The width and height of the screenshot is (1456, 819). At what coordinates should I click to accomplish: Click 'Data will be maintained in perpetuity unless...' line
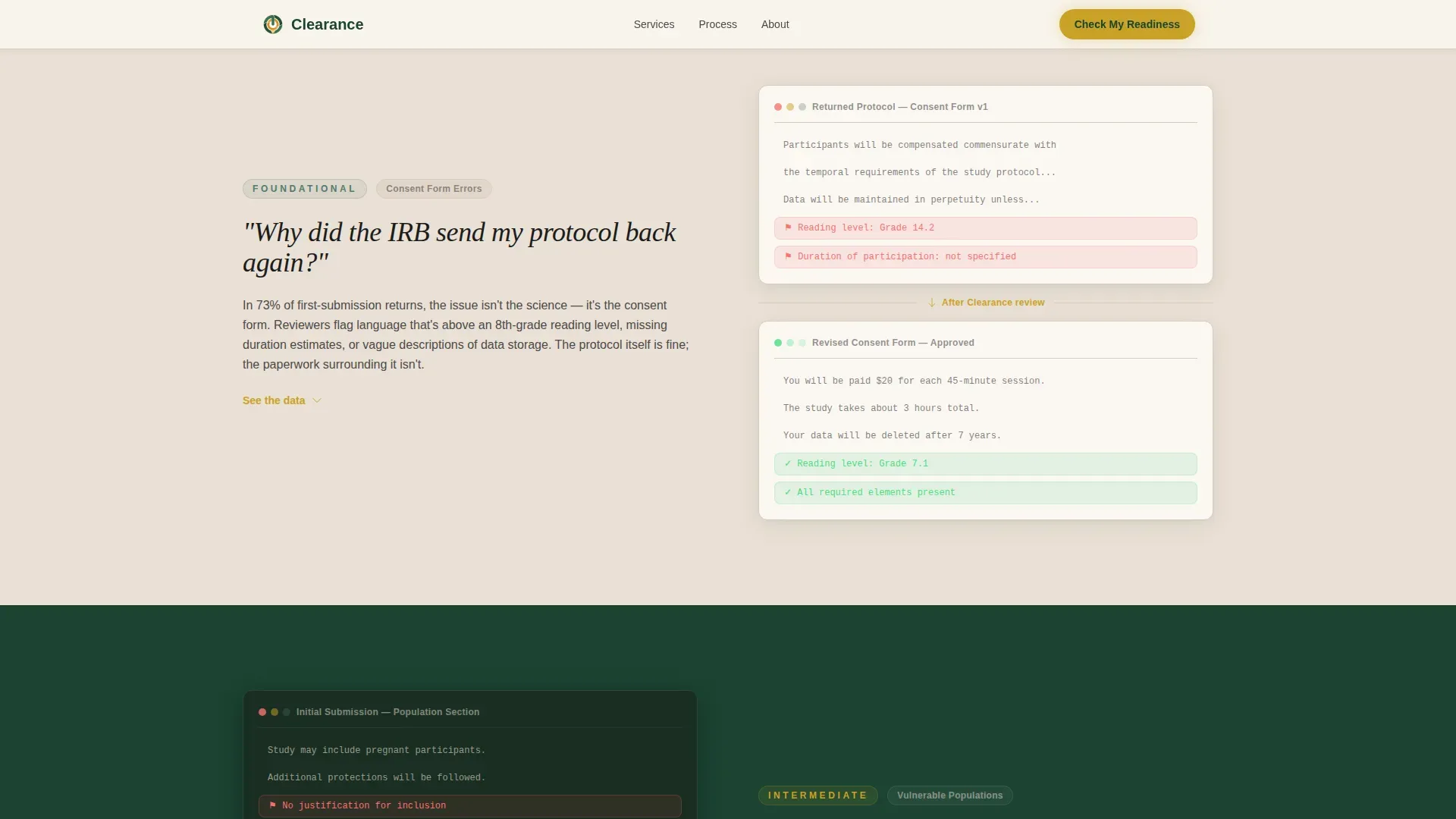[x=911, y=199]
